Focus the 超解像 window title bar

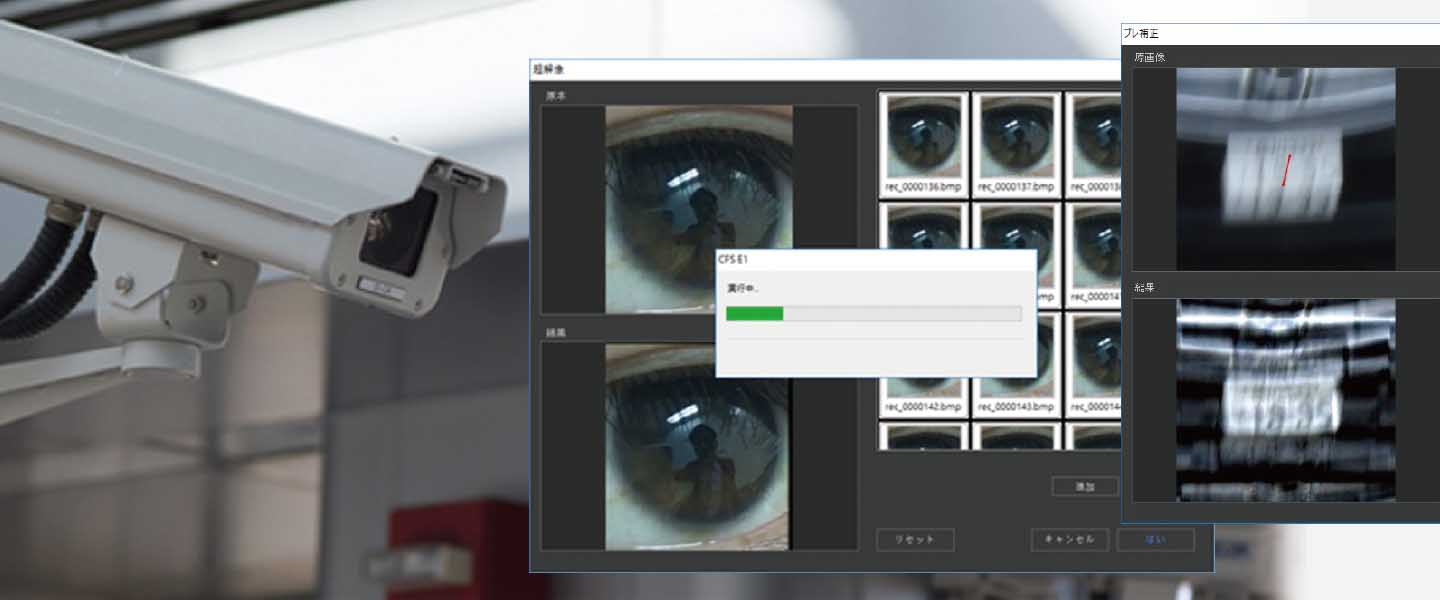tap(820, 69)
